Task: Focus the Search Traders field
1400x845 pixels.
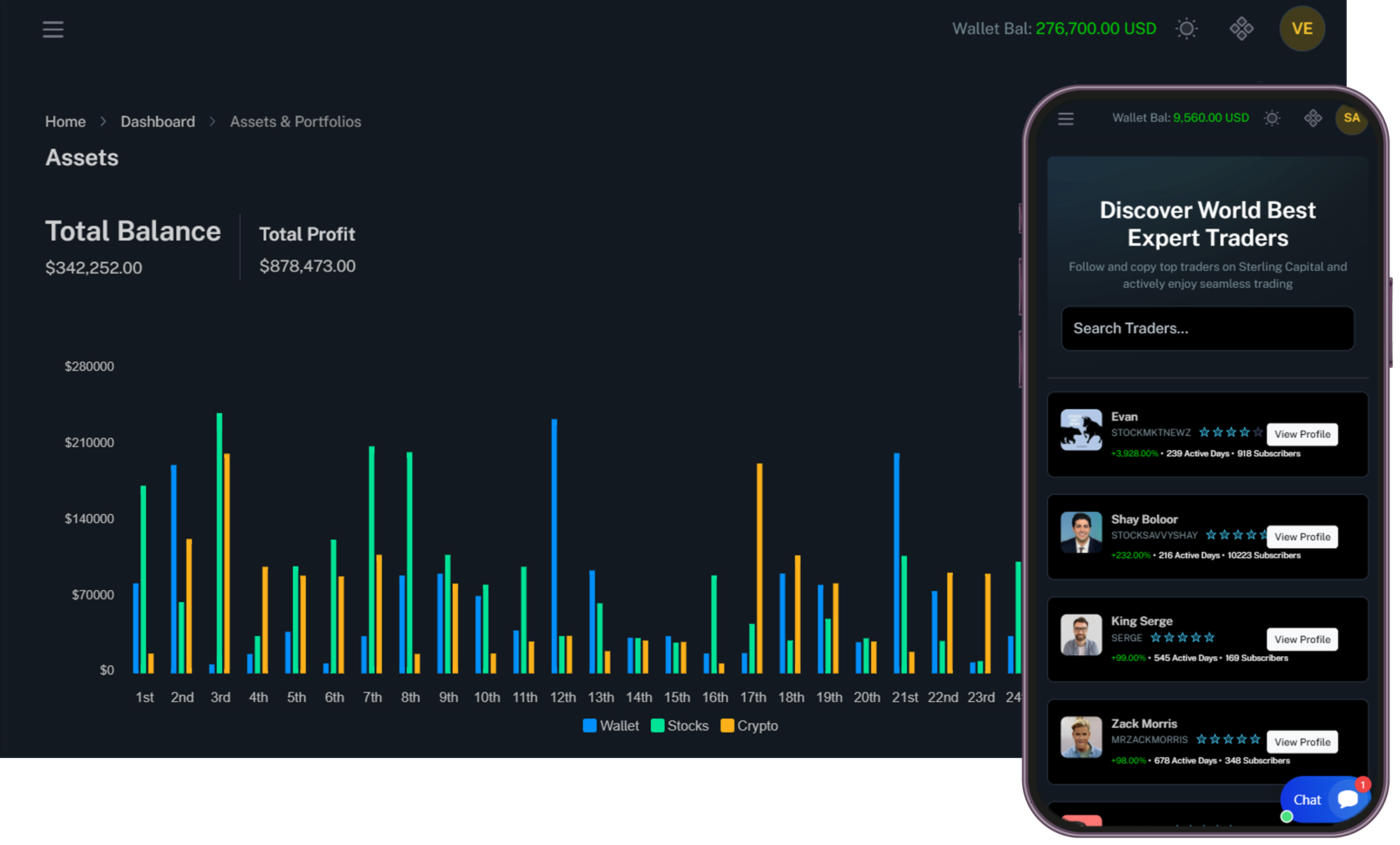Action: pyautogui.click(x=1208, y=328)
